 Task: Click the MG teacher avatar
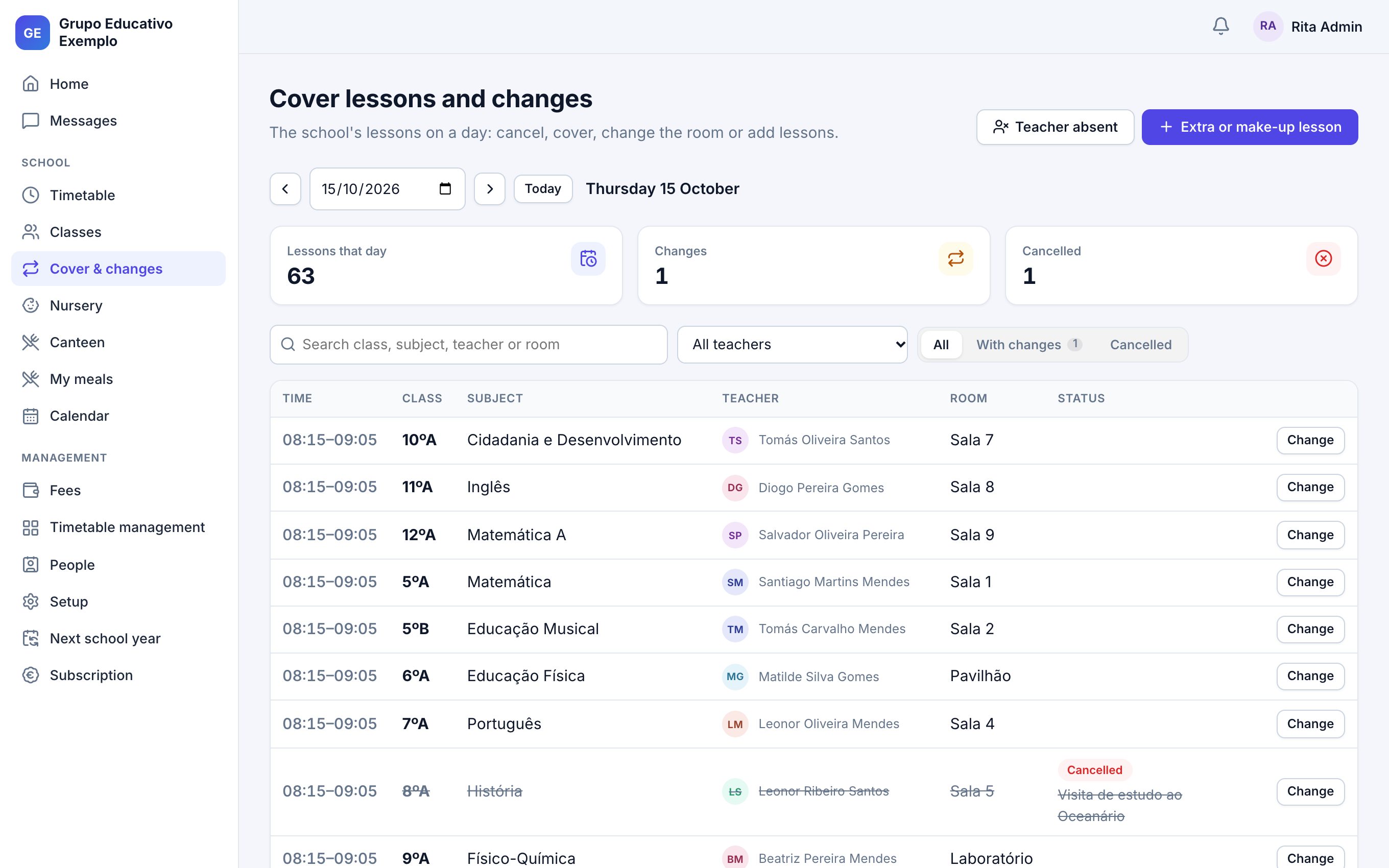[735, 676]
